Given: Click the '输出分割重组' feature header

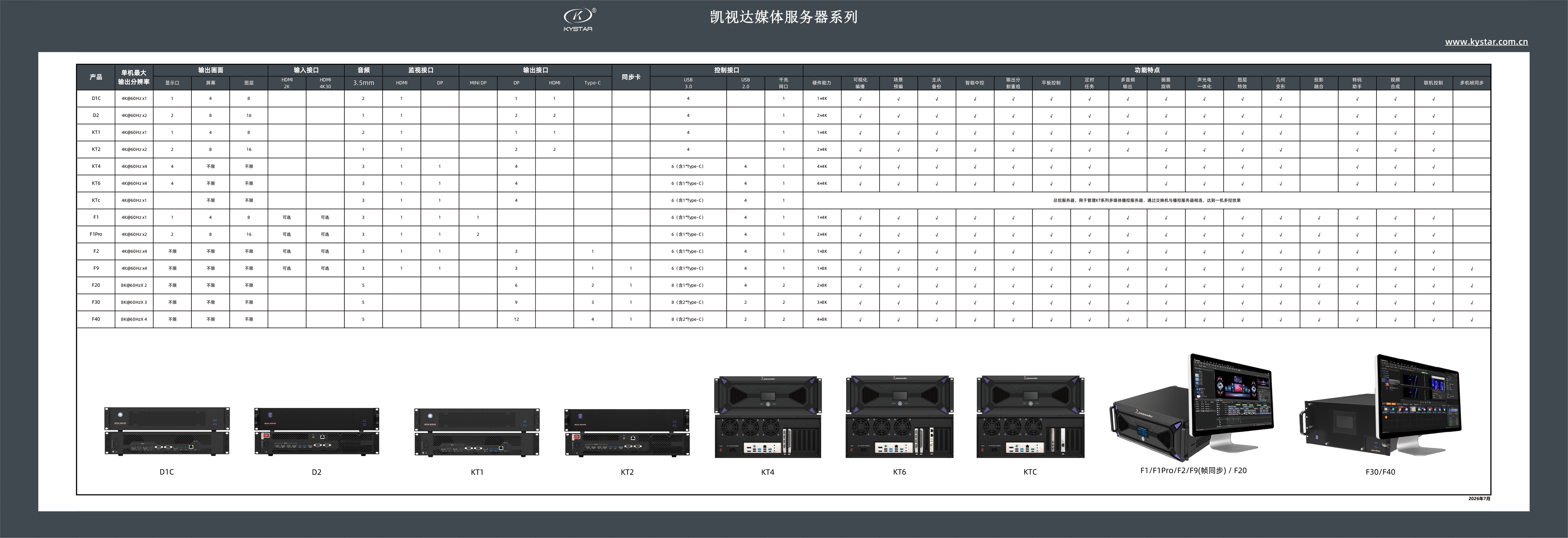Looking at the screenshot, I should pyautogui.click(x=1013, y=83).
